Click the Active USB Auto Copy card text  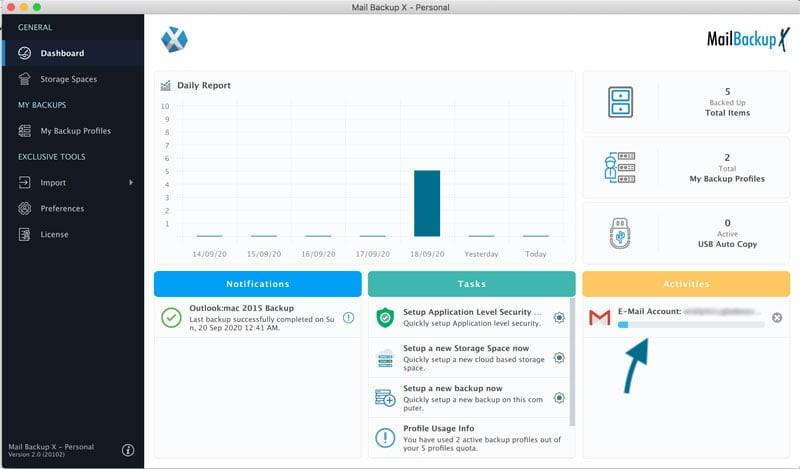(728, 233)
